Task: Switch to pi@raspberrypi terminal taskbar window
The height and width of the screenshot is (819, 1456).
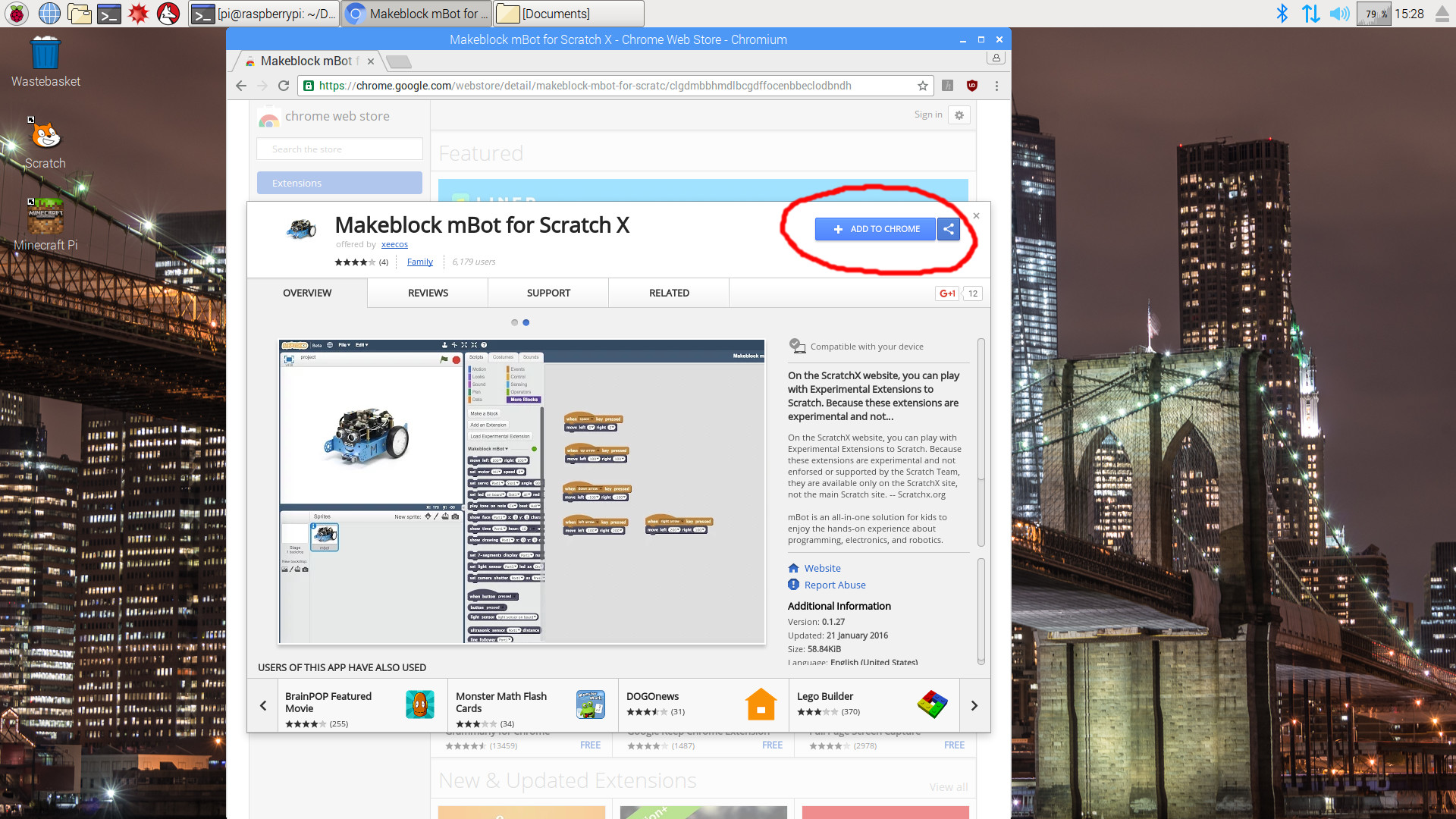Action: pos(263,13)
